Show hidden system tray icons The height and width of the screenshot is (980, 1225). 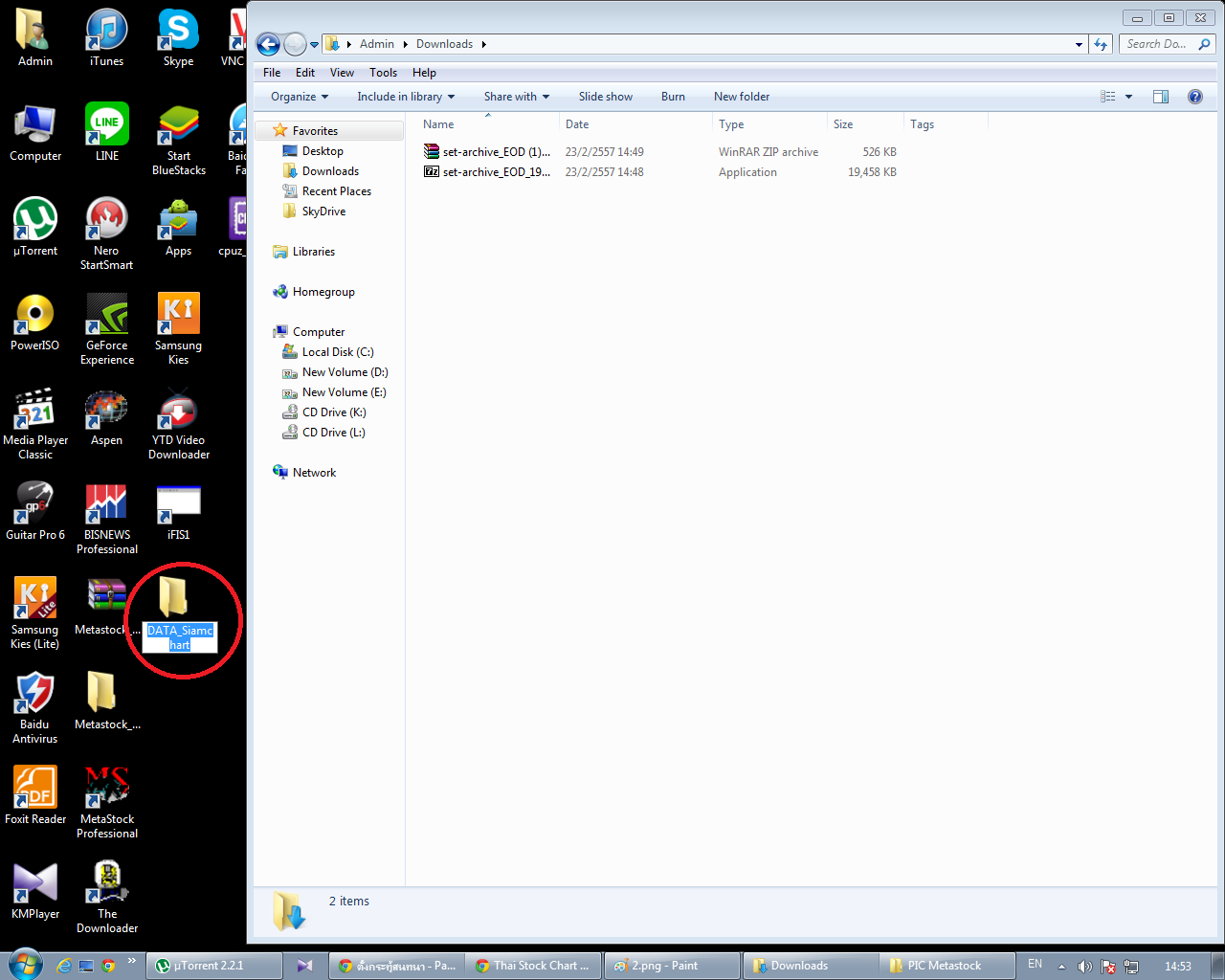1061,967
